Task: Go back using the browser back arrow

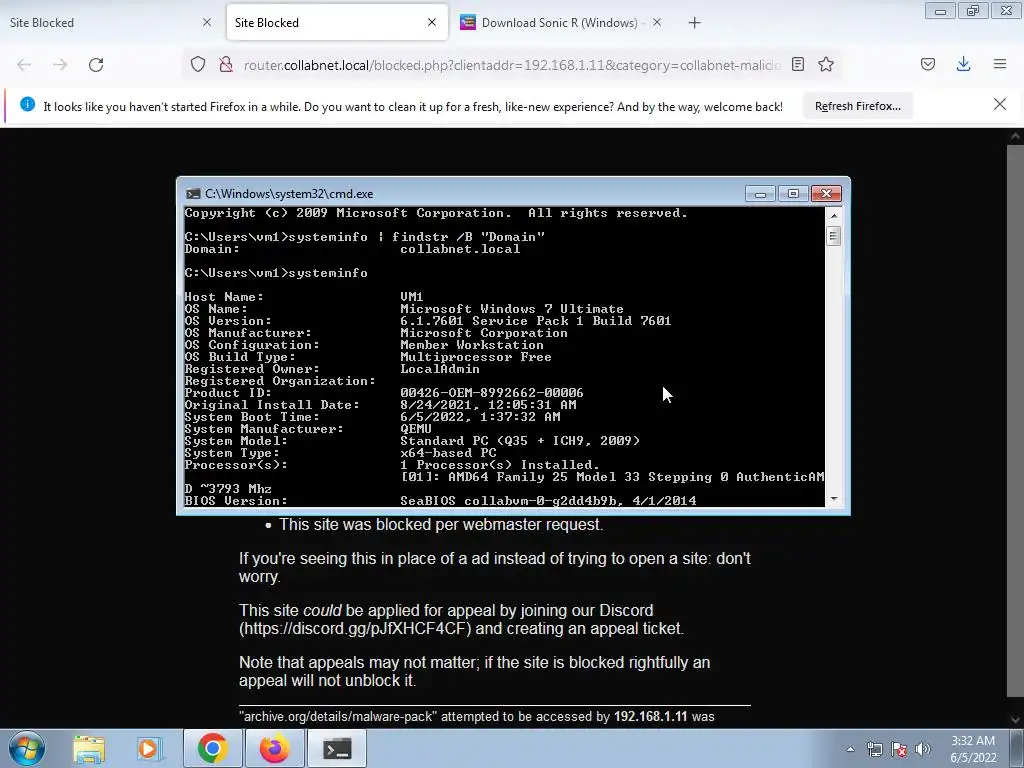Action: click(x=24, y=65)
